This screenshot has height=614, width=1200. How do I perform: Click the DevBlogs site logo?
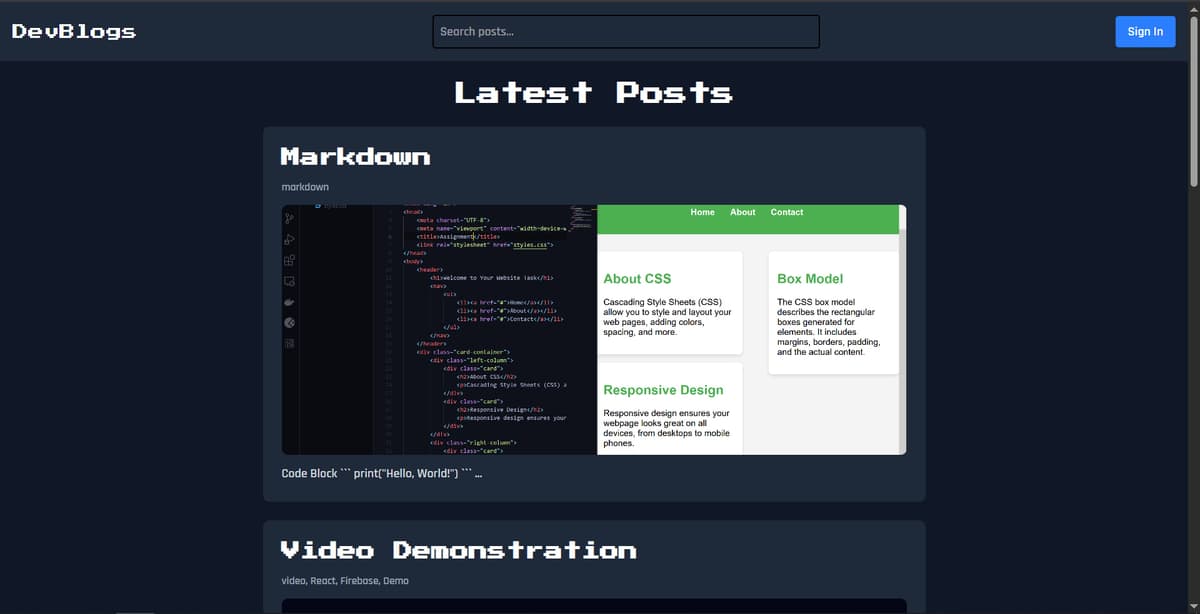click(x=73, y=31)
